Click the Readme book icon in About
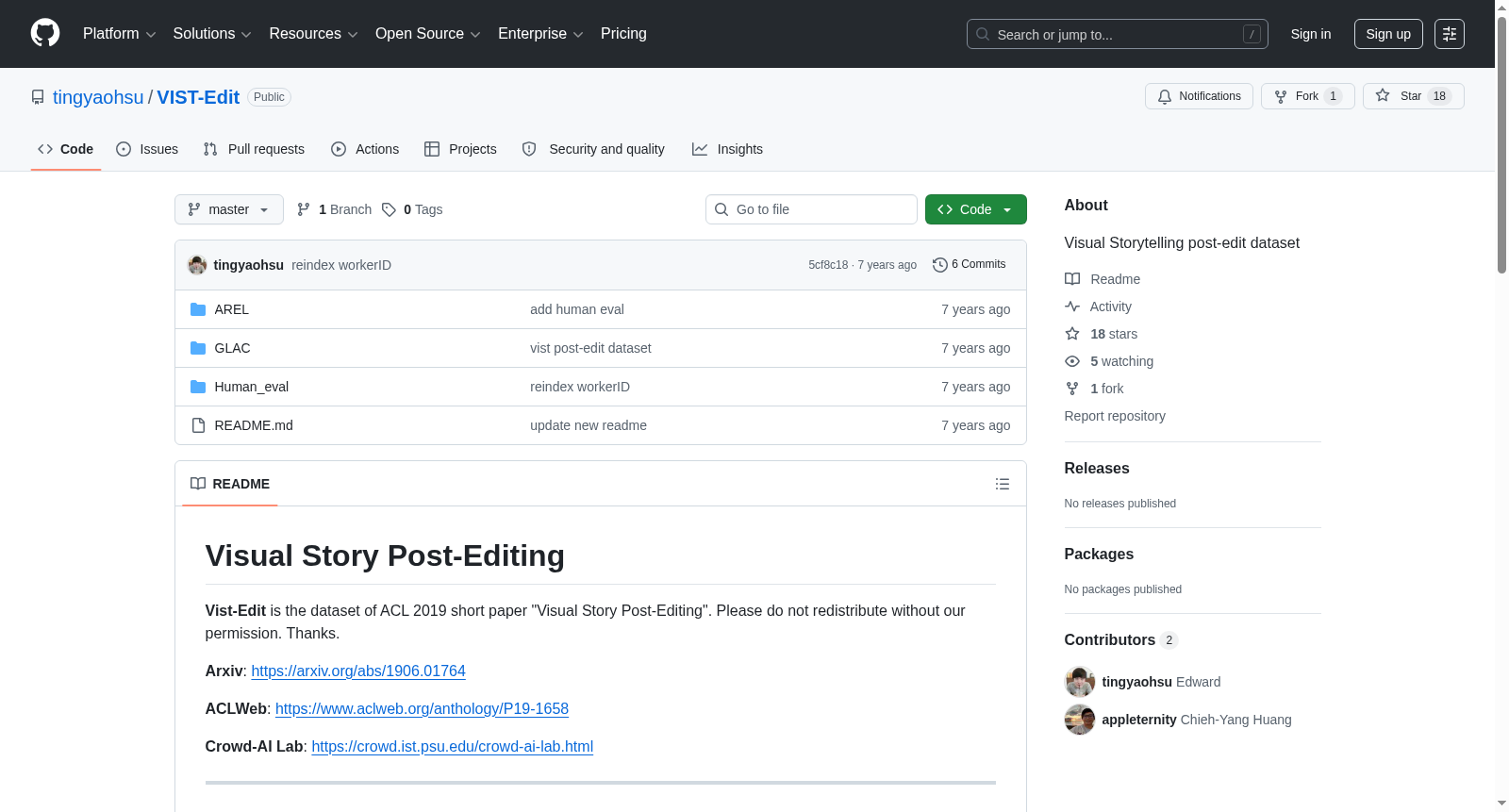 click(1072, 279)
